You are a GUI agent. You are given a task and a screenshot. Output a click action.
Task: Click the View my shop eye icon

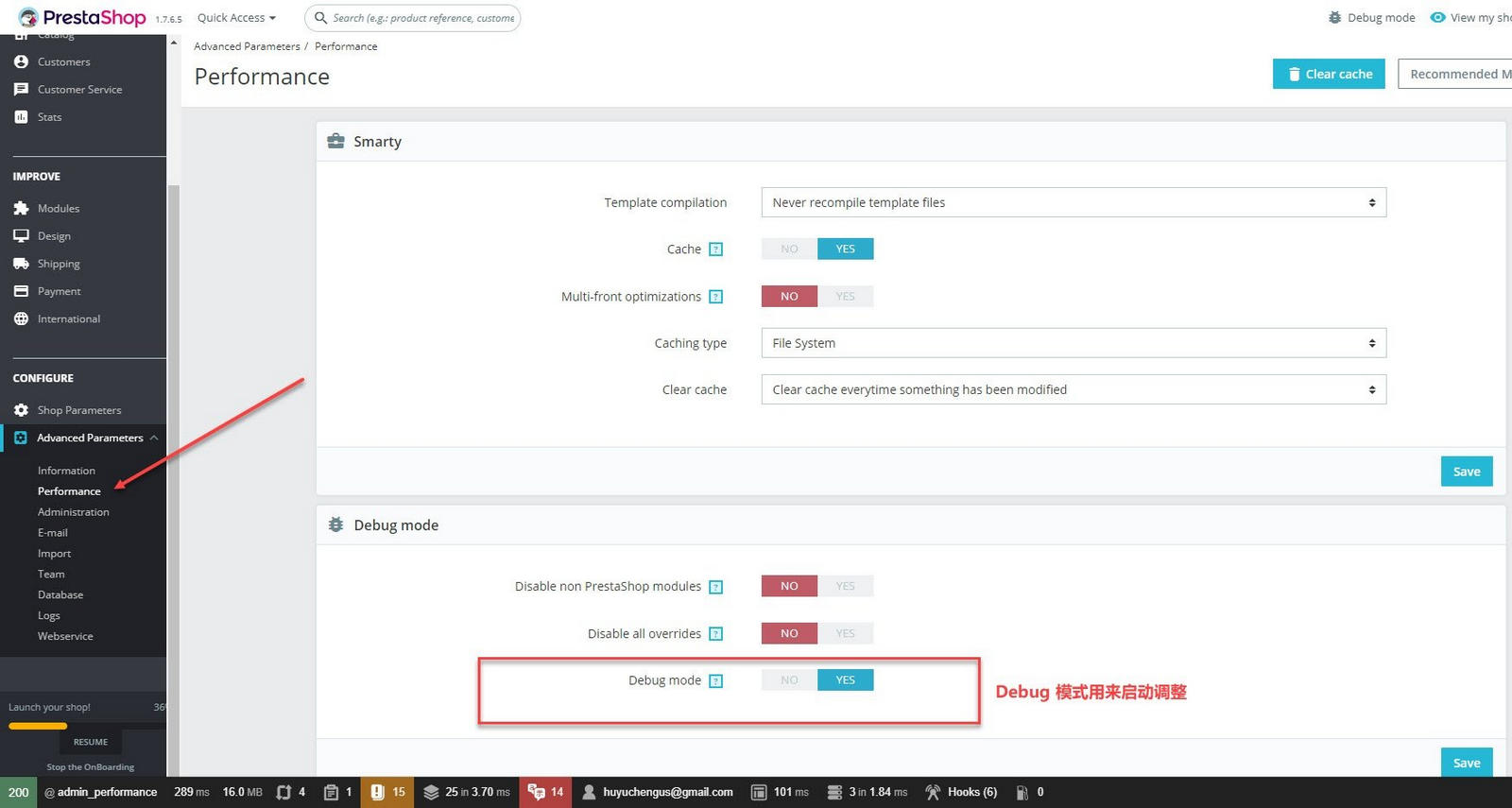click(x=1437, y=18)
